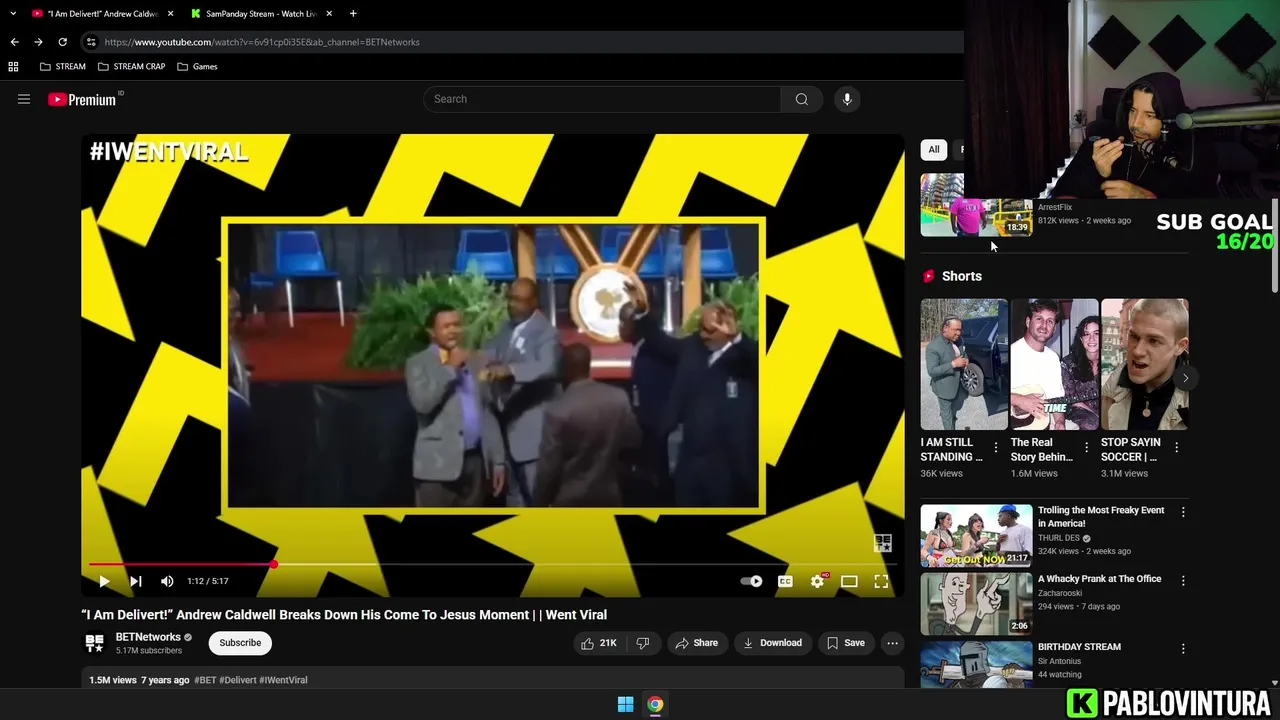This screenshot has width=1280, height=720.
Task: Close the I Am Delivert tab
Action: [170, 14]
